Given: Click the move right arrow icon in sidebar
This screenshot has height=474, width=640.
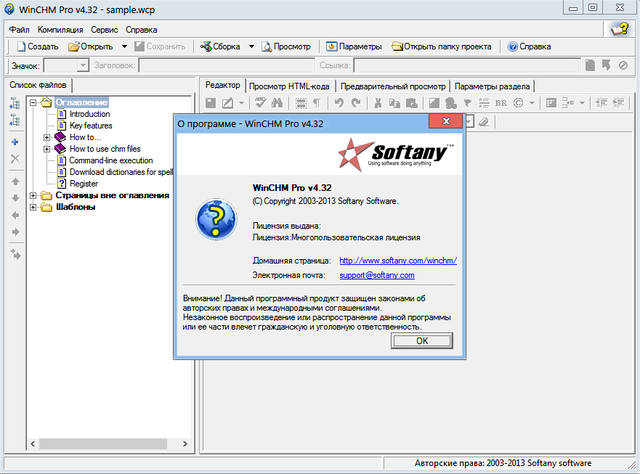Looking at the screenshot, I should click(x=16, y=232).
